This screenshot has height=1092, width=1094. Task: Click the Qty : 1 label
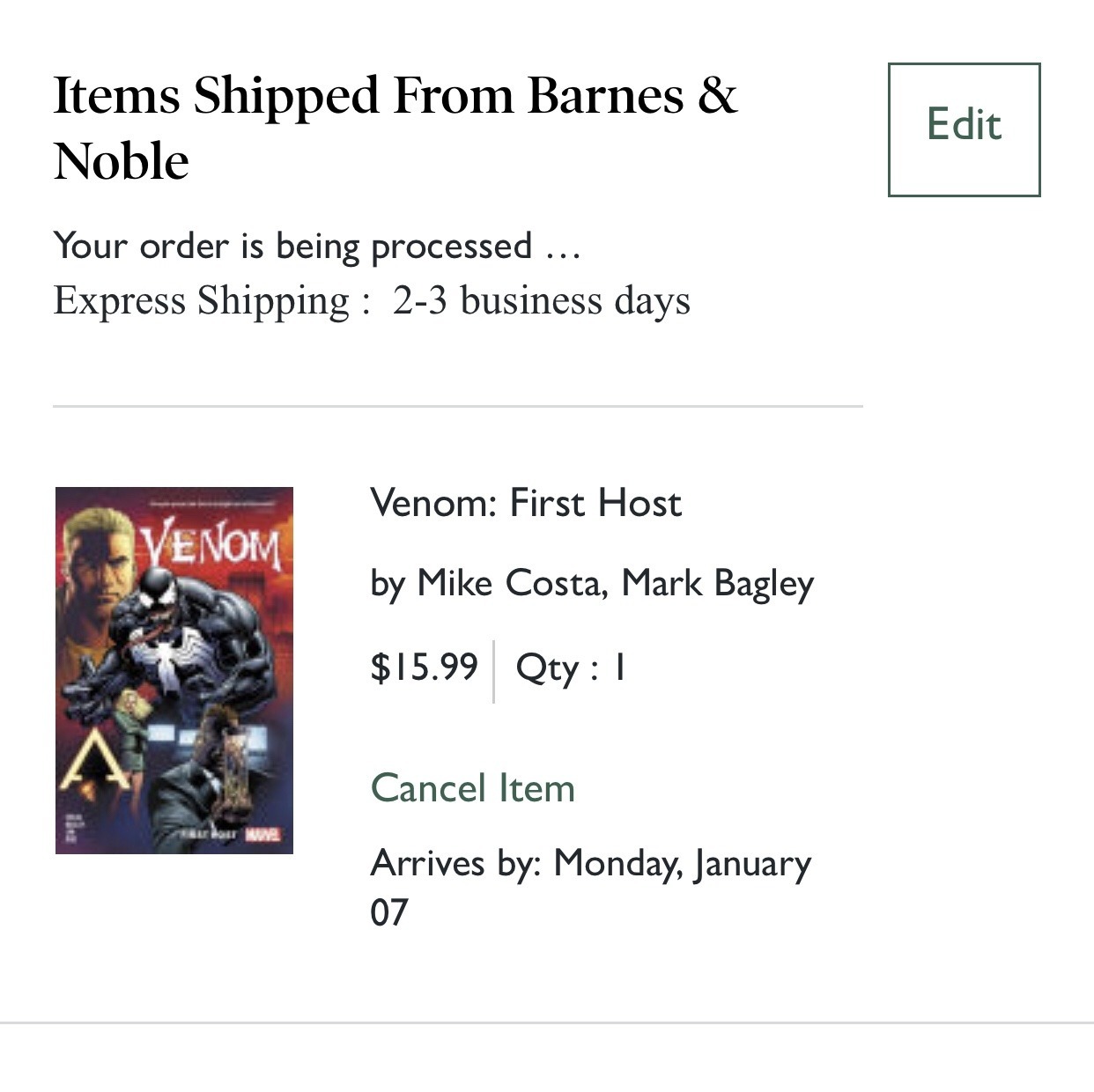point(571,668)
